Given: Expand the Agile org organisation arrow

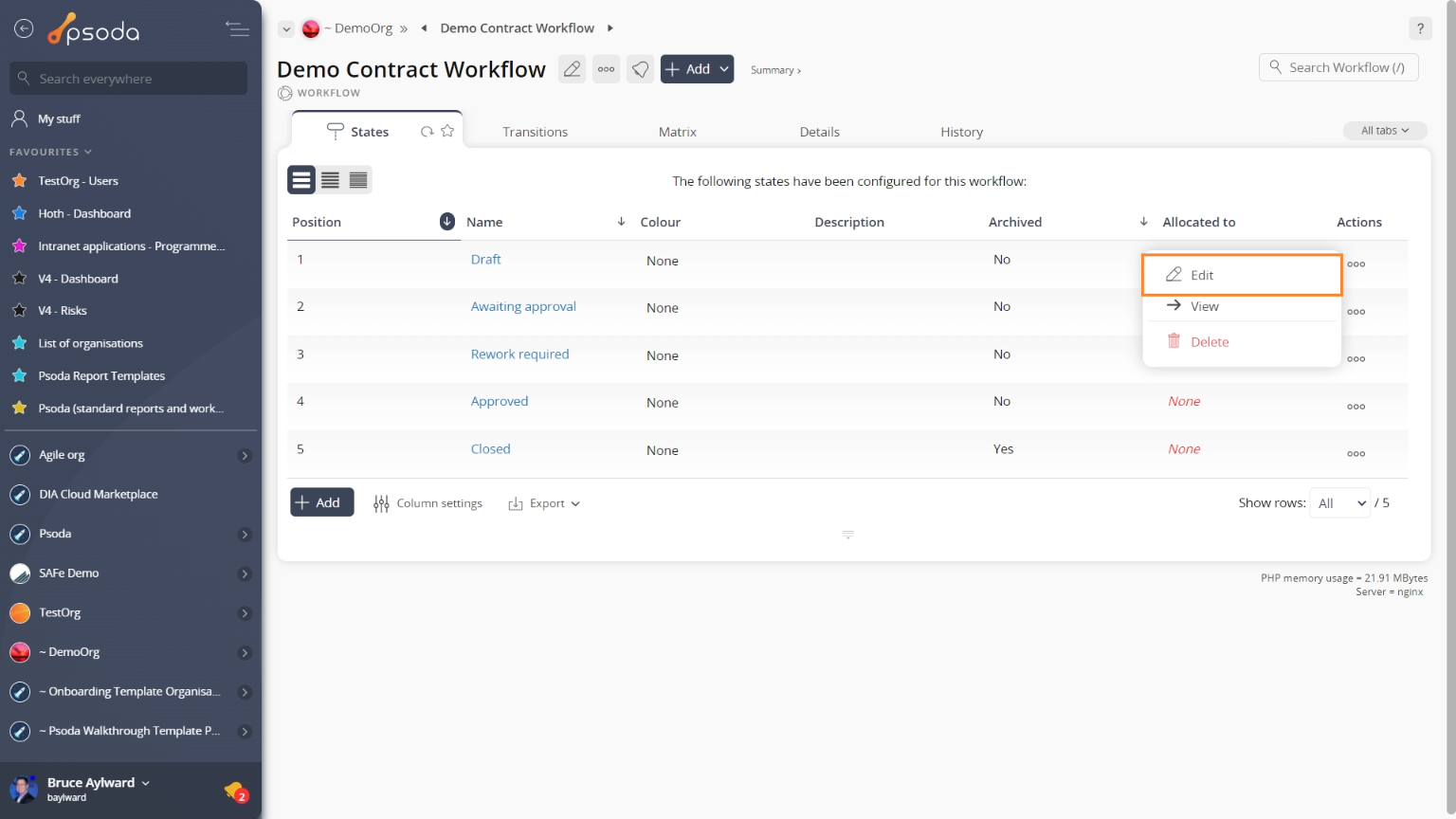Looking at the screenshot, I should 245,456.
